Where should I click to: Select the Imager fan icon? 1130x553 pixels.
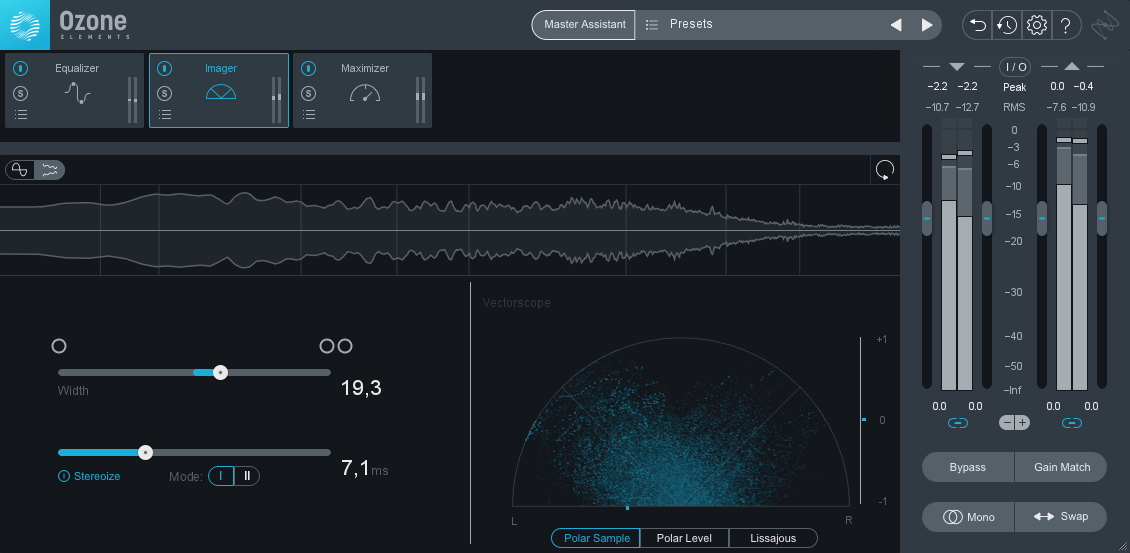click(x=221, y=91)
